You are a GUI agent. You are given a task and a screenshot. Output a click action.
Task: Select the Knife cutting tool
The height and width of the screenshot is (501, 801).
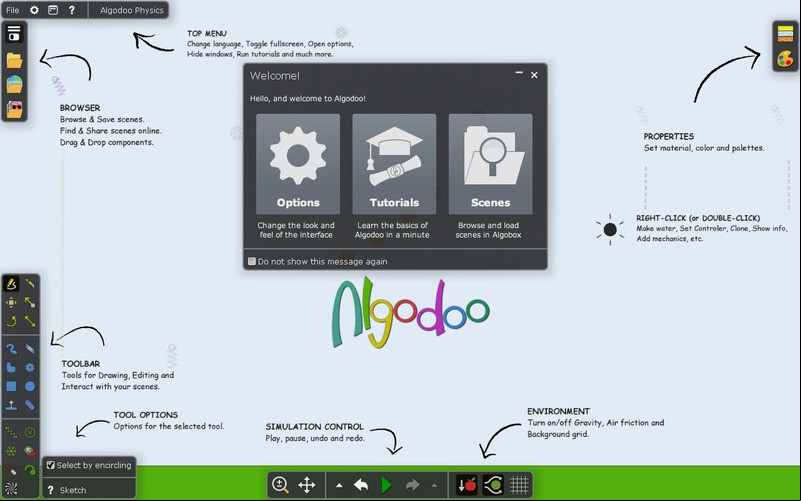(30, 349)
